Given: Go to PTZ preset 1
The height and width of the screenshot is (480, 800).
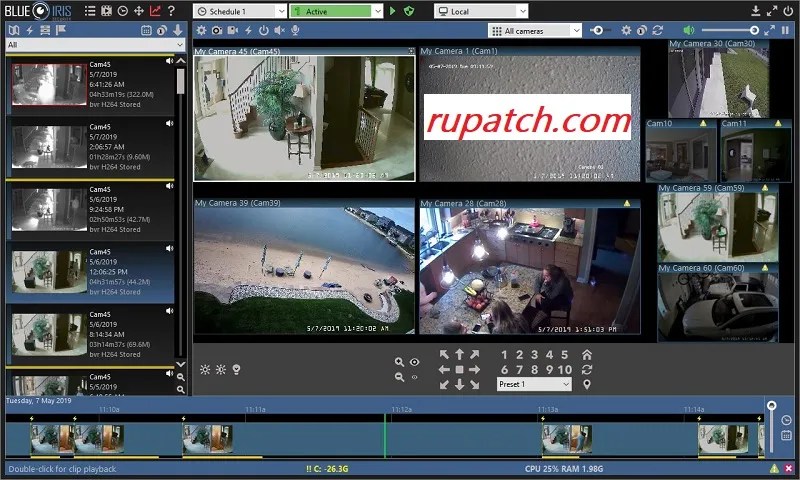Looking at the screenshot, I should click(x=504, y=355).
